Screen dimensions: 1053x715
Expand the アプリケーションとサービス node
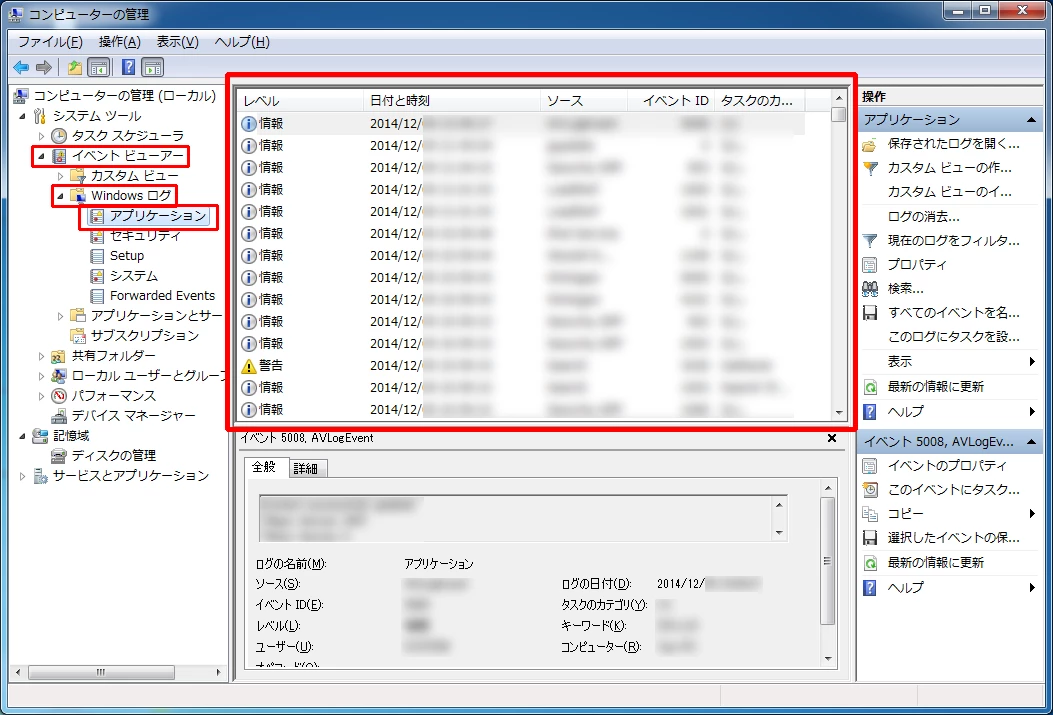tap(60, 316)
